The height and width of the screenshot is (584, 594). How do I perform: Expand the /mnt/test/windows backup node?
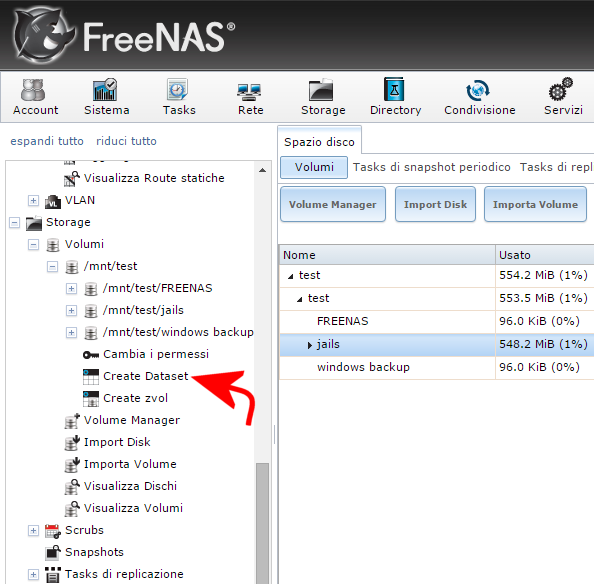pos(71,333)
